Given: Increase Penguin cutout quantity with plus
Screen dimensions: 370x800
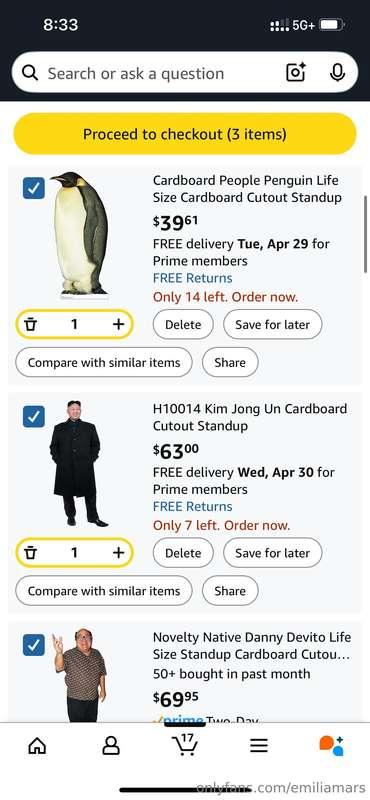Looking at the screenshot, I should pyautogui.click(x=118, y=323).
